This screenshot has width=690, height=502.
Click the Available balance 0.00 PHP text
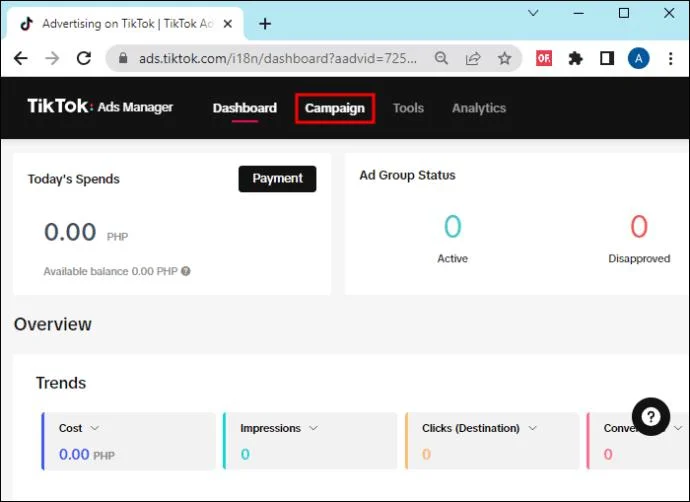(x=110, y=271)
